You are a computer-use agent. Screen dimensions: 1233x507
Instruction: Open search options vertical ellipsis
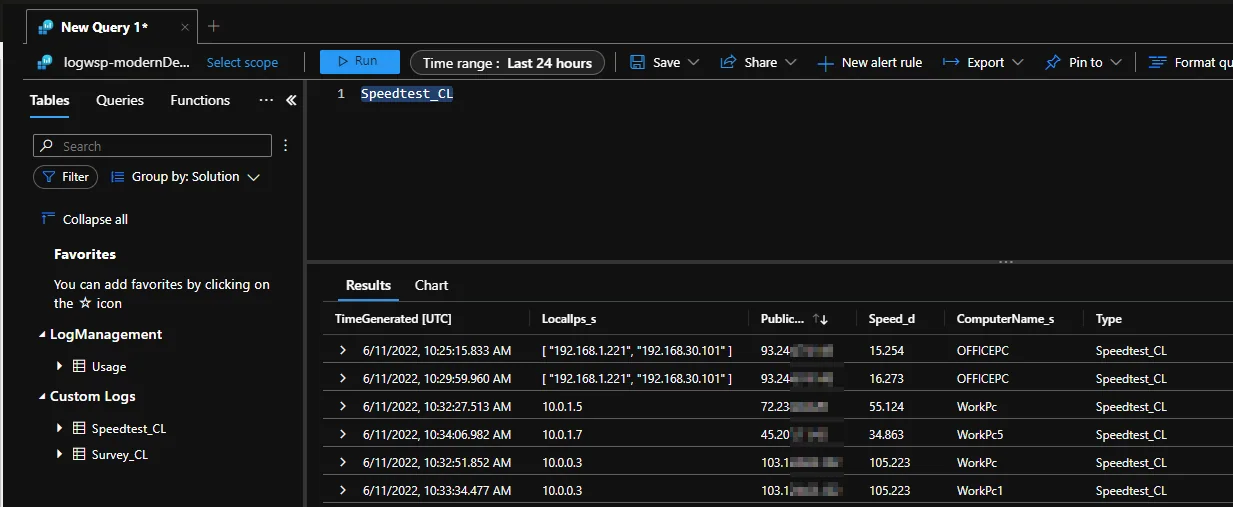tap(286, 146)
